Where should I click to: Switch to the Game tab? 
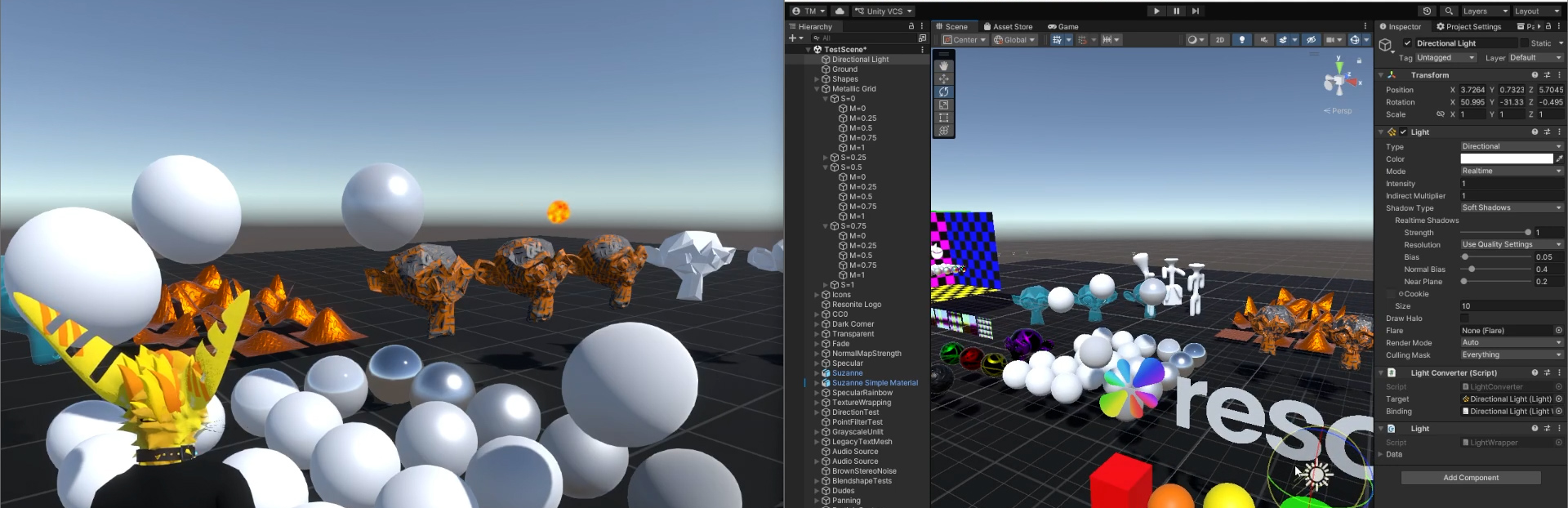click(x=1063, y=26)
